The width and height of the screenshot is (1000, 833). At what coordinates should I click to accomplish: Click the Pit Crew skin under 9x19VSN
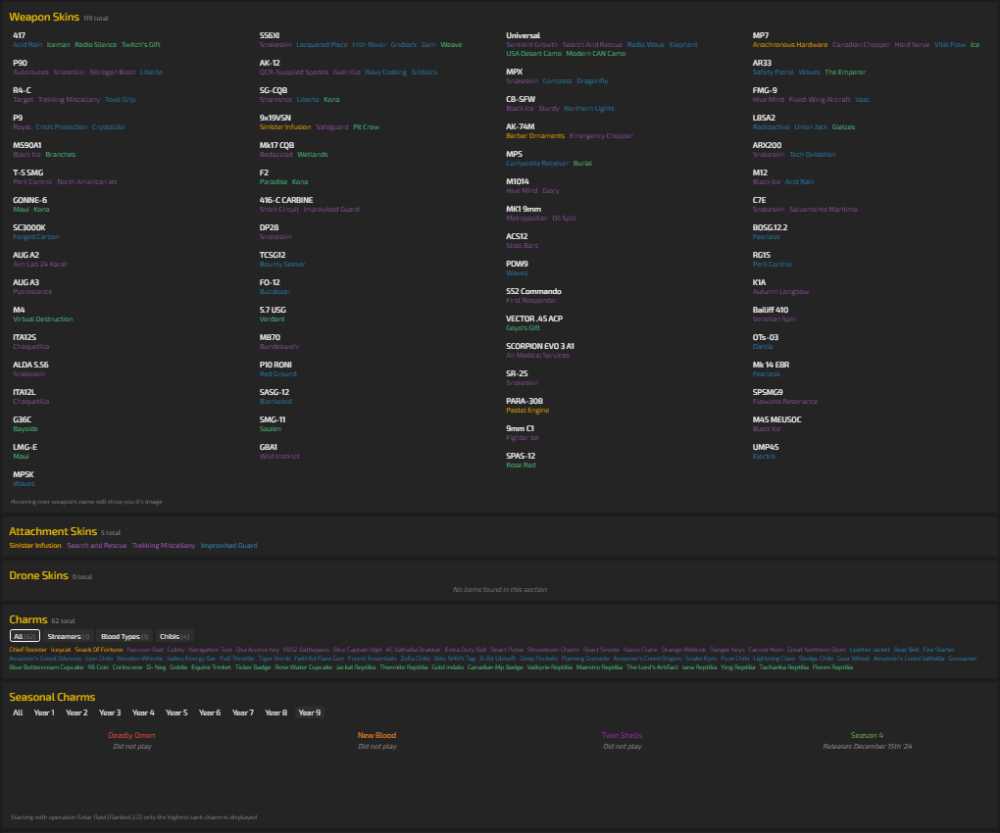pos(366,127)
